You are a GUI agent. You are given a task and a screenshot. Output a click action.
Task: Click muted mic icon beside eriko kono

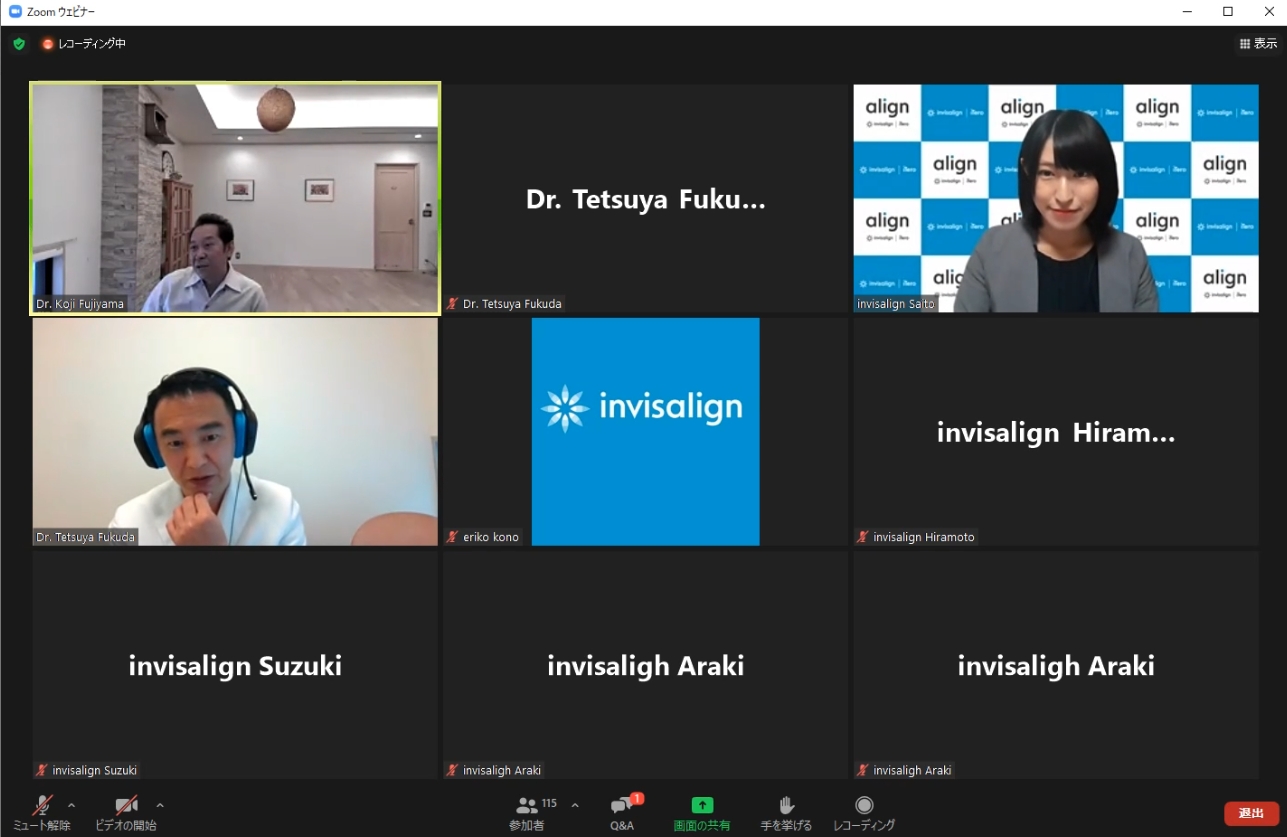tap(453, 537)
